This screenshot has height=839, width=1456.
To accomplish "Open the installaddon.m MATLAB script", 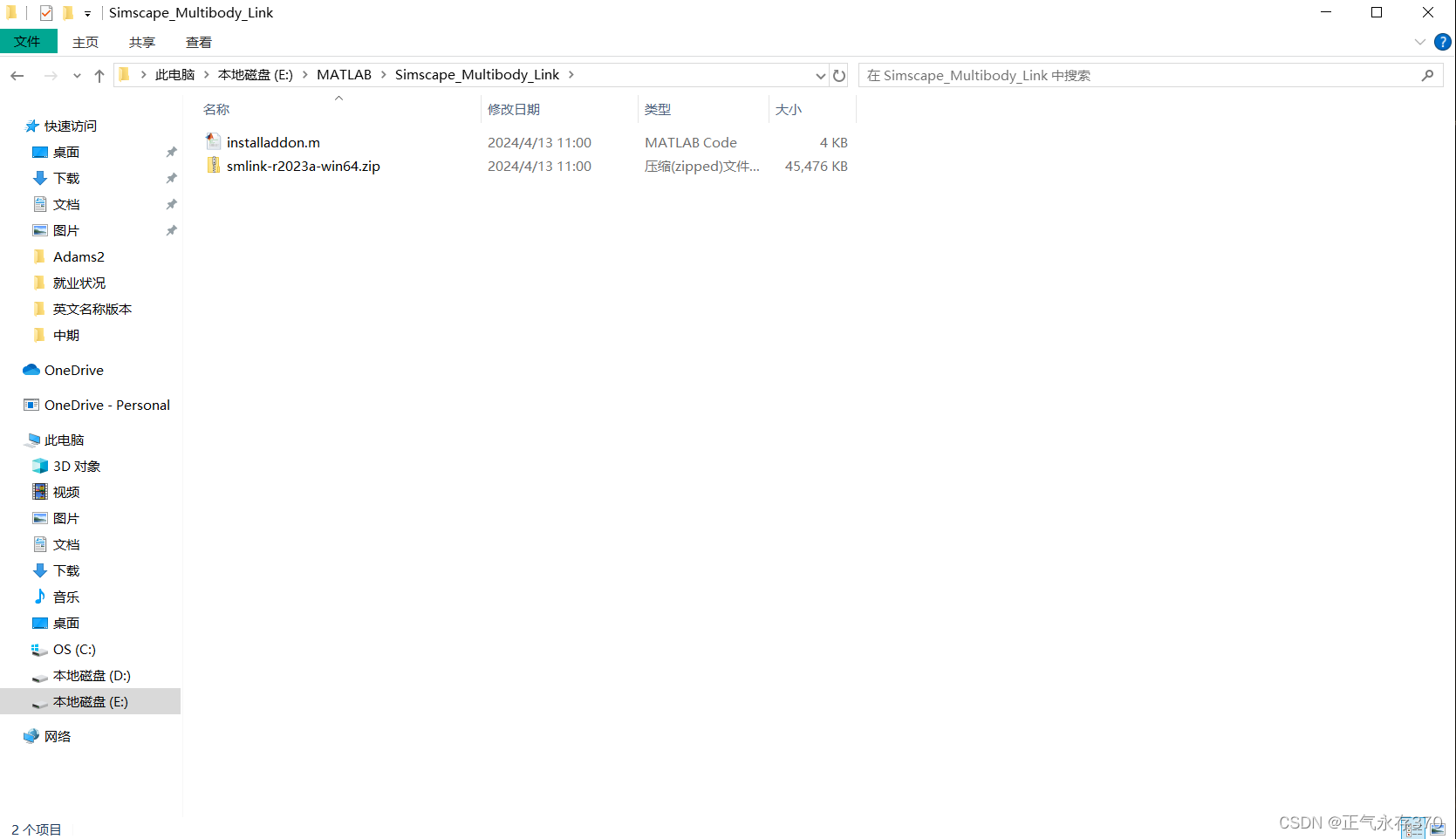I will pos(273,142).
